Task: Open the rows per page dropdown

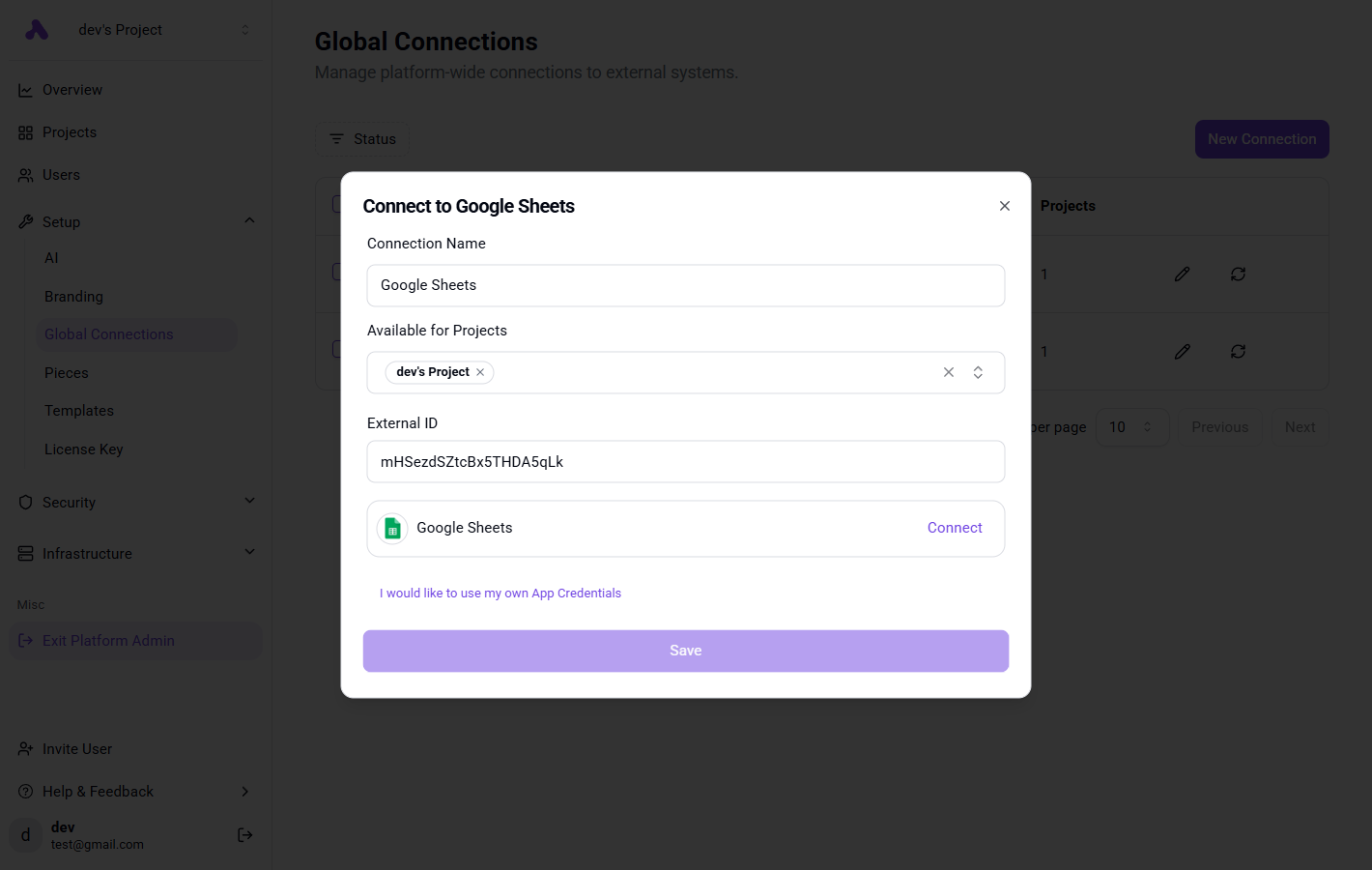Action: (x=1131, y=427)
